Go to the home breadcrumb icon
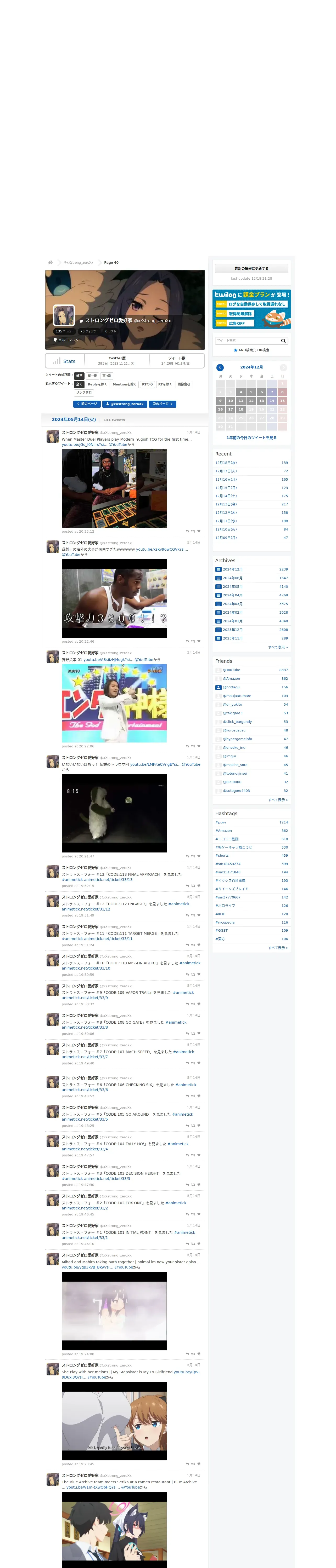The width and height of the screenshot is (336, 1568). [50, 262]
